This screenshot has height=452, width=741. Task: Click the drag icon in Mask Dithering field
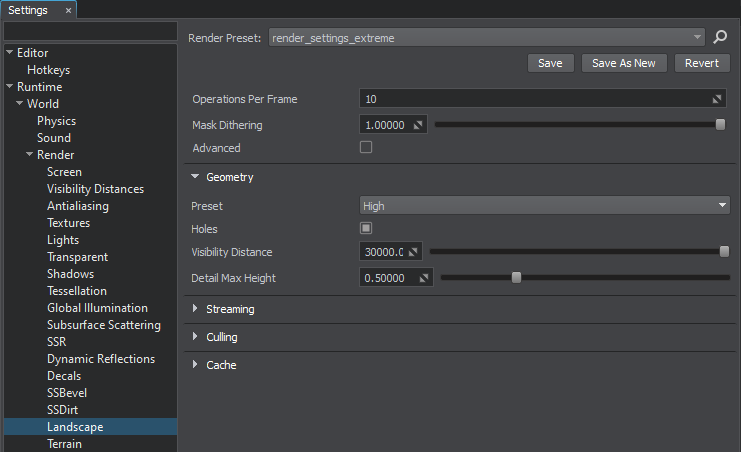coord(419,125)
